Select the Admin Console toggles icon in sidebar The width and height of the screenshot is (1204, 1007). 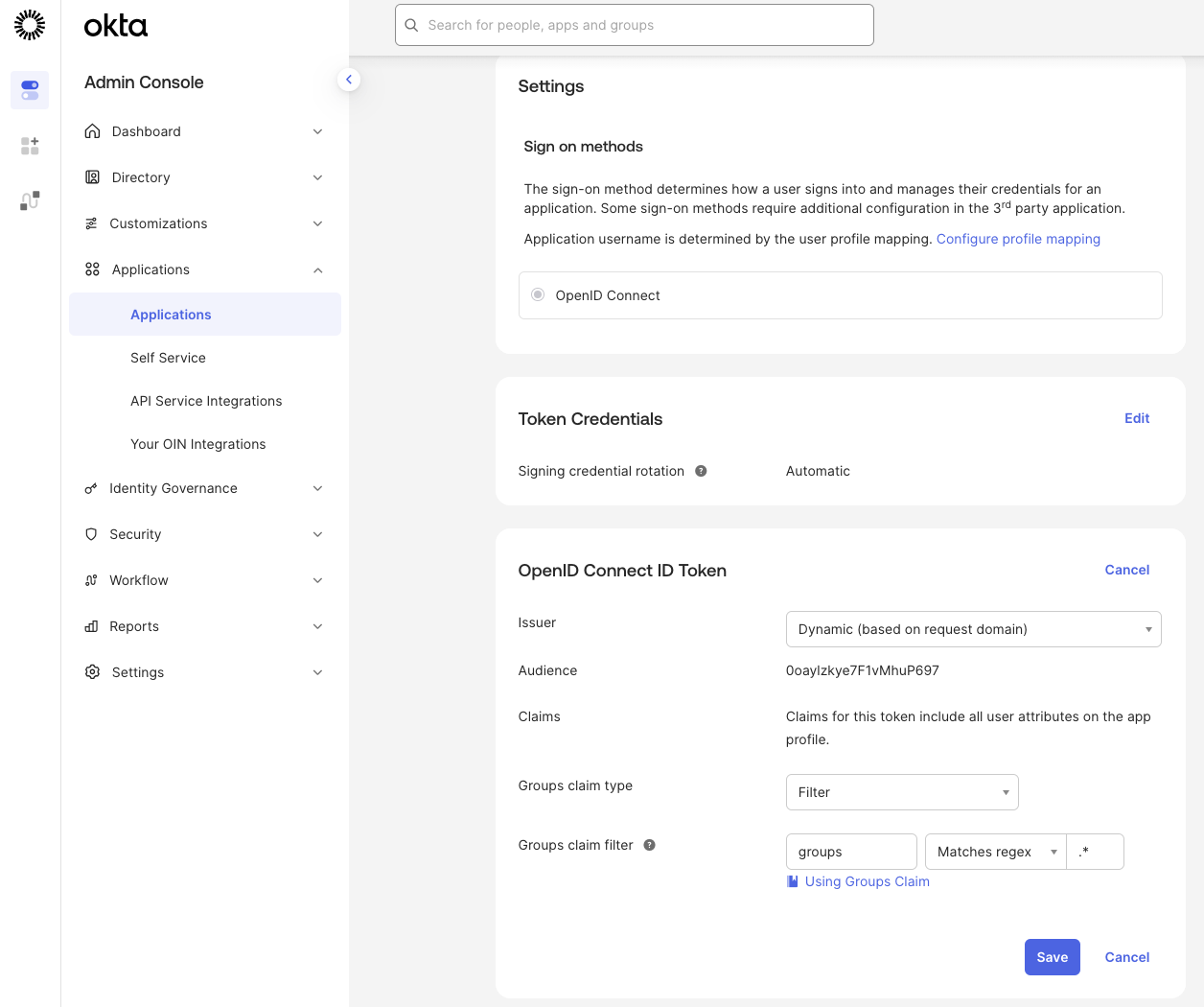coord(29,89)
